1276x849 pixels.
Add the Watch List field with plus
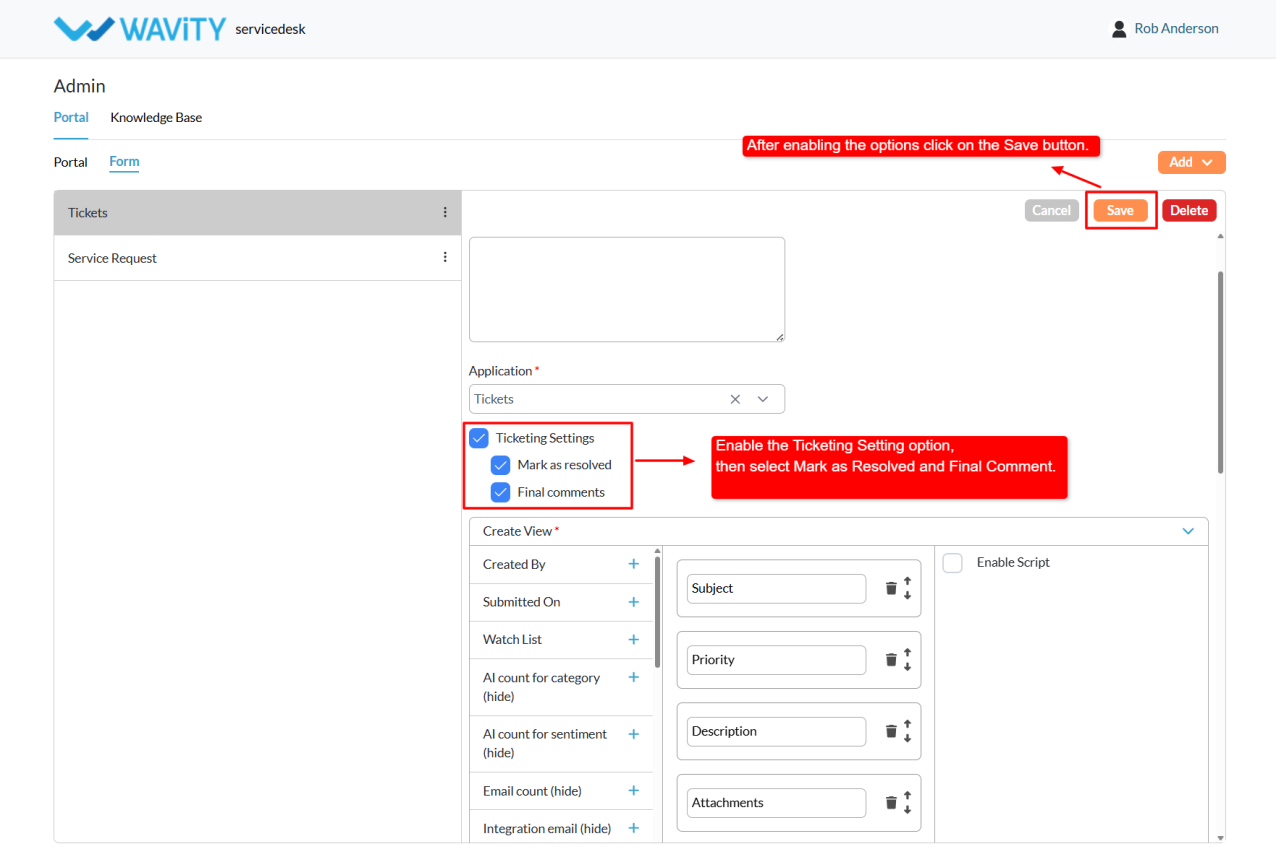[x=633, y=639]
